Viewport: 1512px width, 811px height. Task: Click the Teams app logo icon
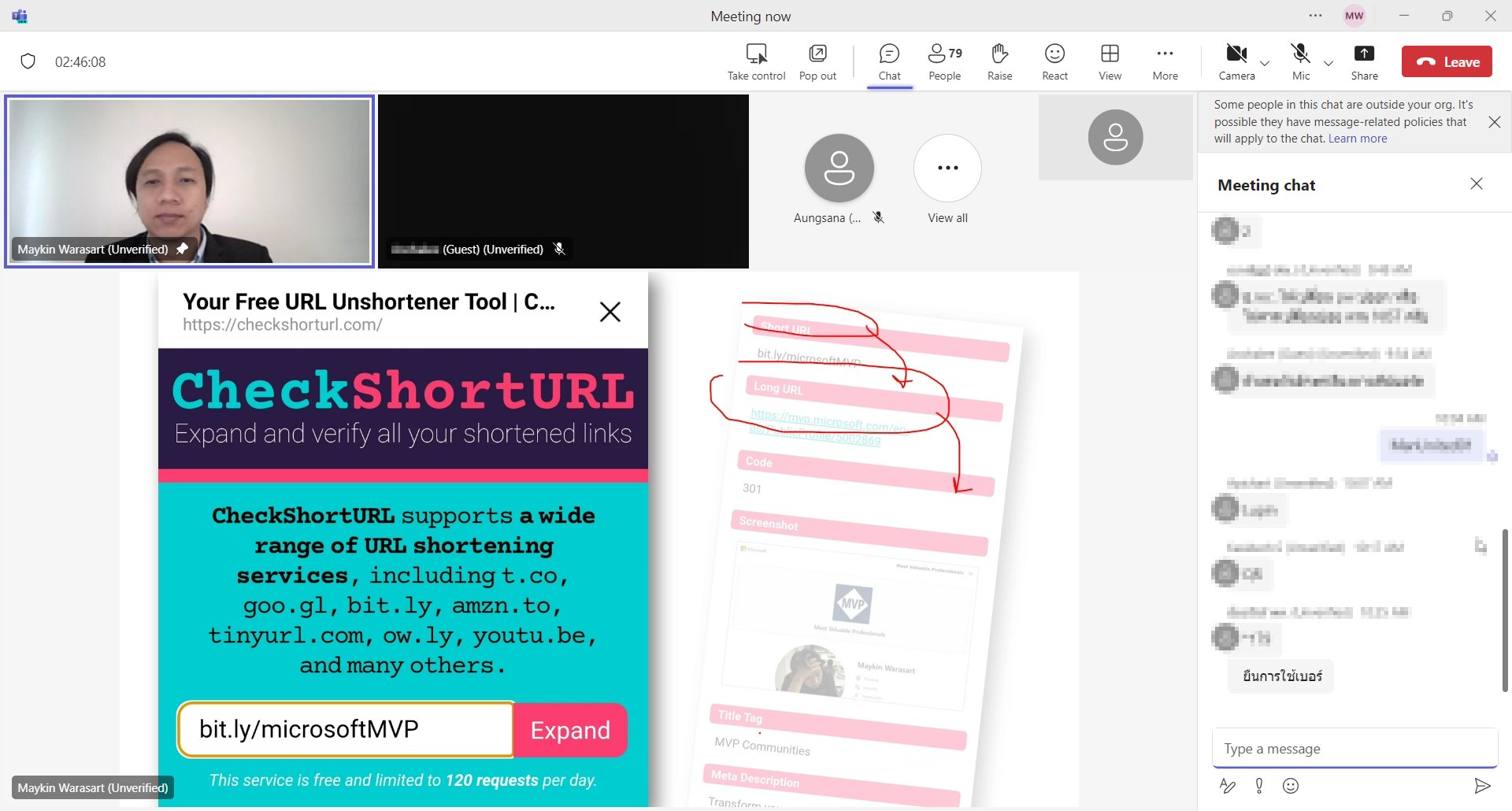click(20, 16)
